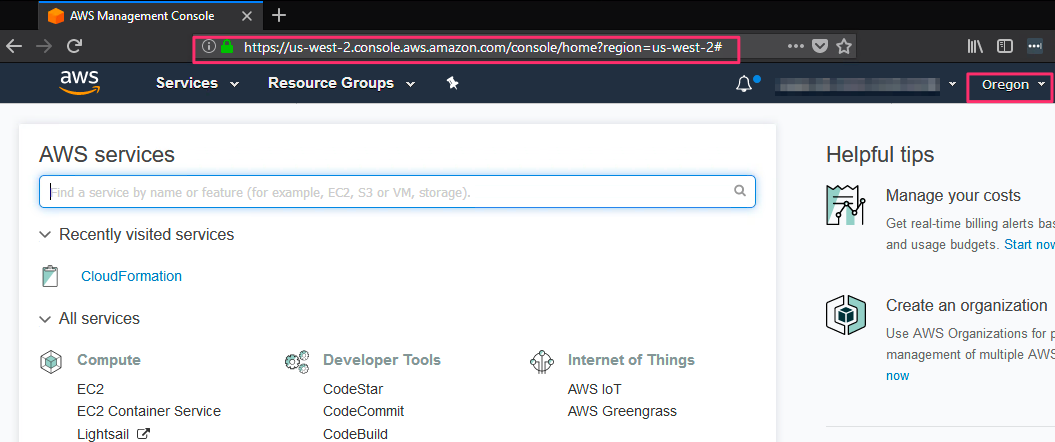Go back with the browser back arrow

(14, 46)
